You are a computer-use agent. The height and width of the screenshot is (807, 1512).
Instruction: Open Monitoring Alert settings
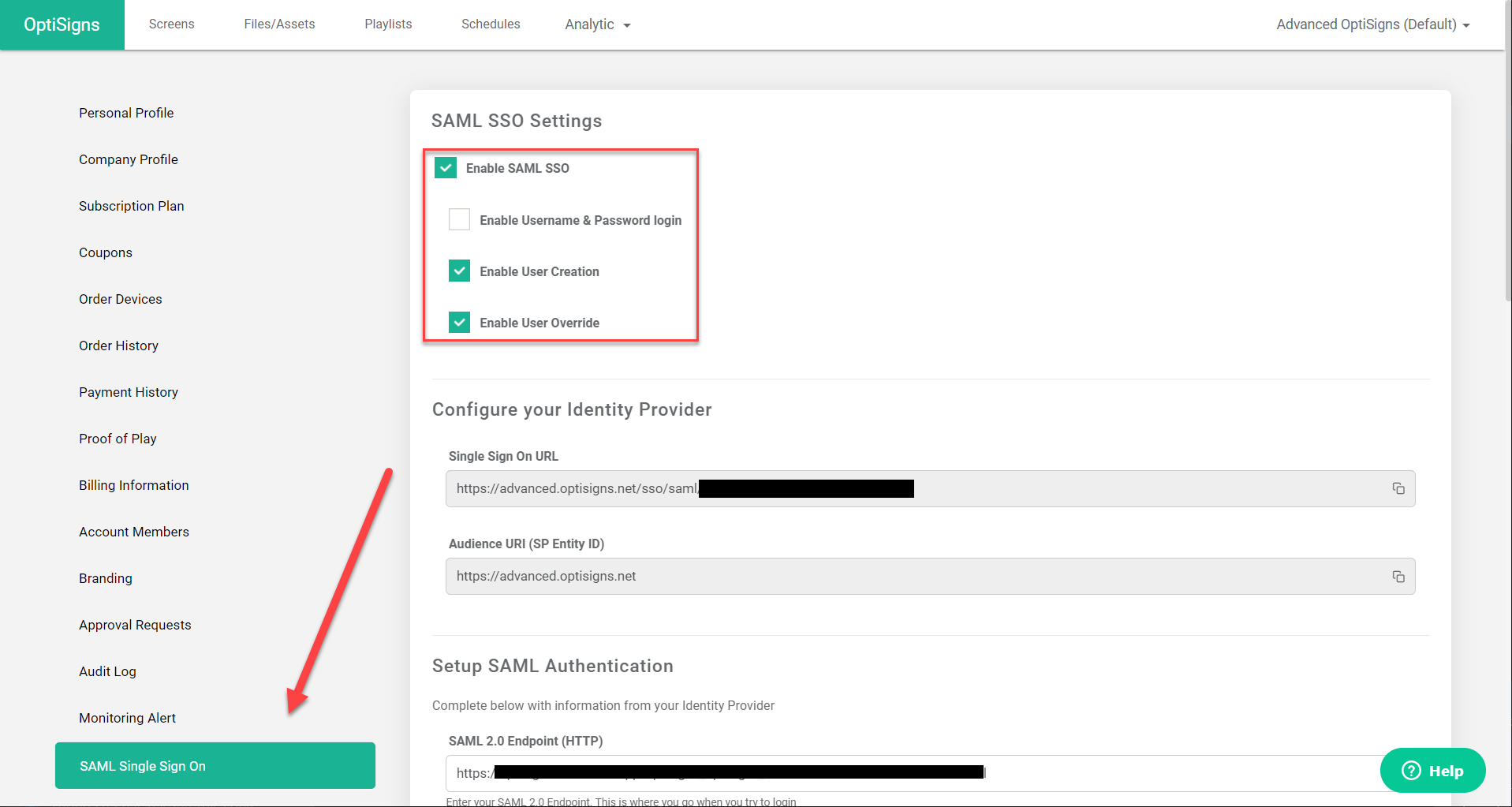(128, 718)
